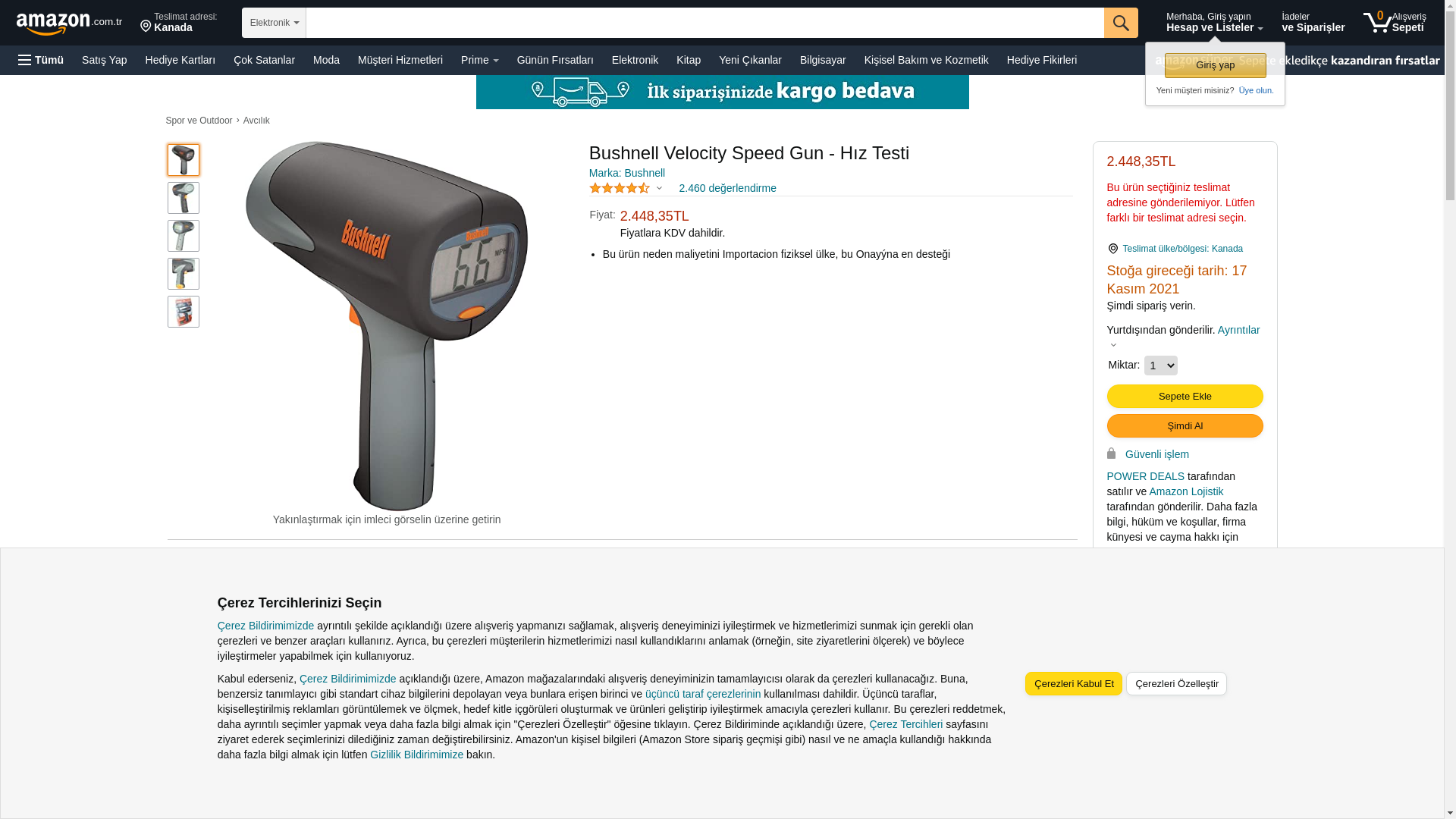
Task: Open the Bilgisayar menu item
Action: (823, 60)
